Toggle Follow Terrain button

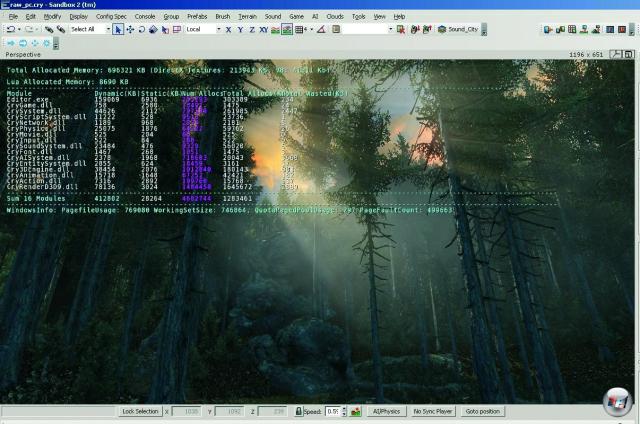coord(275,29)
